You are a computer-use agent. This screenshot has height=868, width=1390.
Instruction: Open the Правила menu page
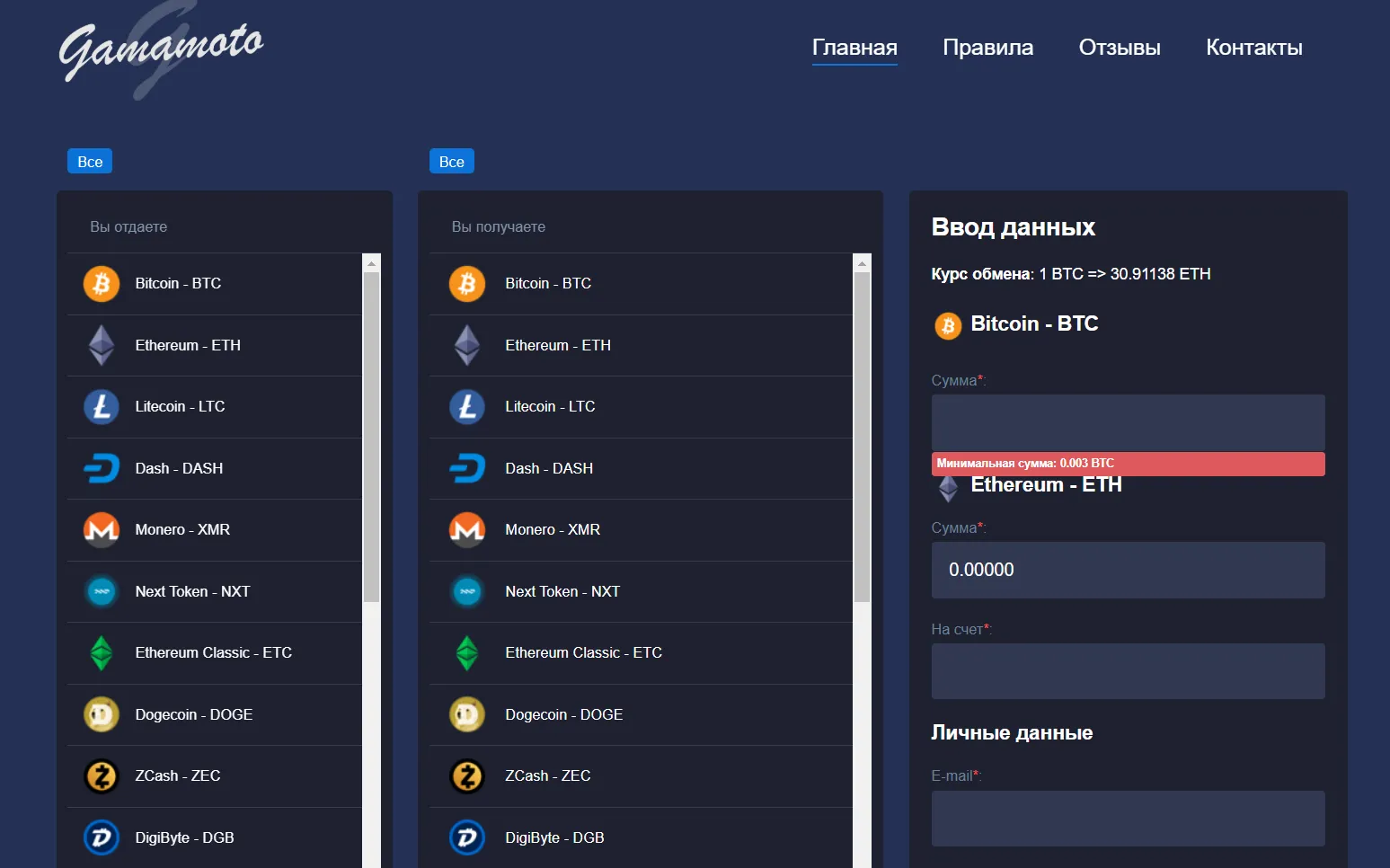pyautogui.click(x=987, y=48)
